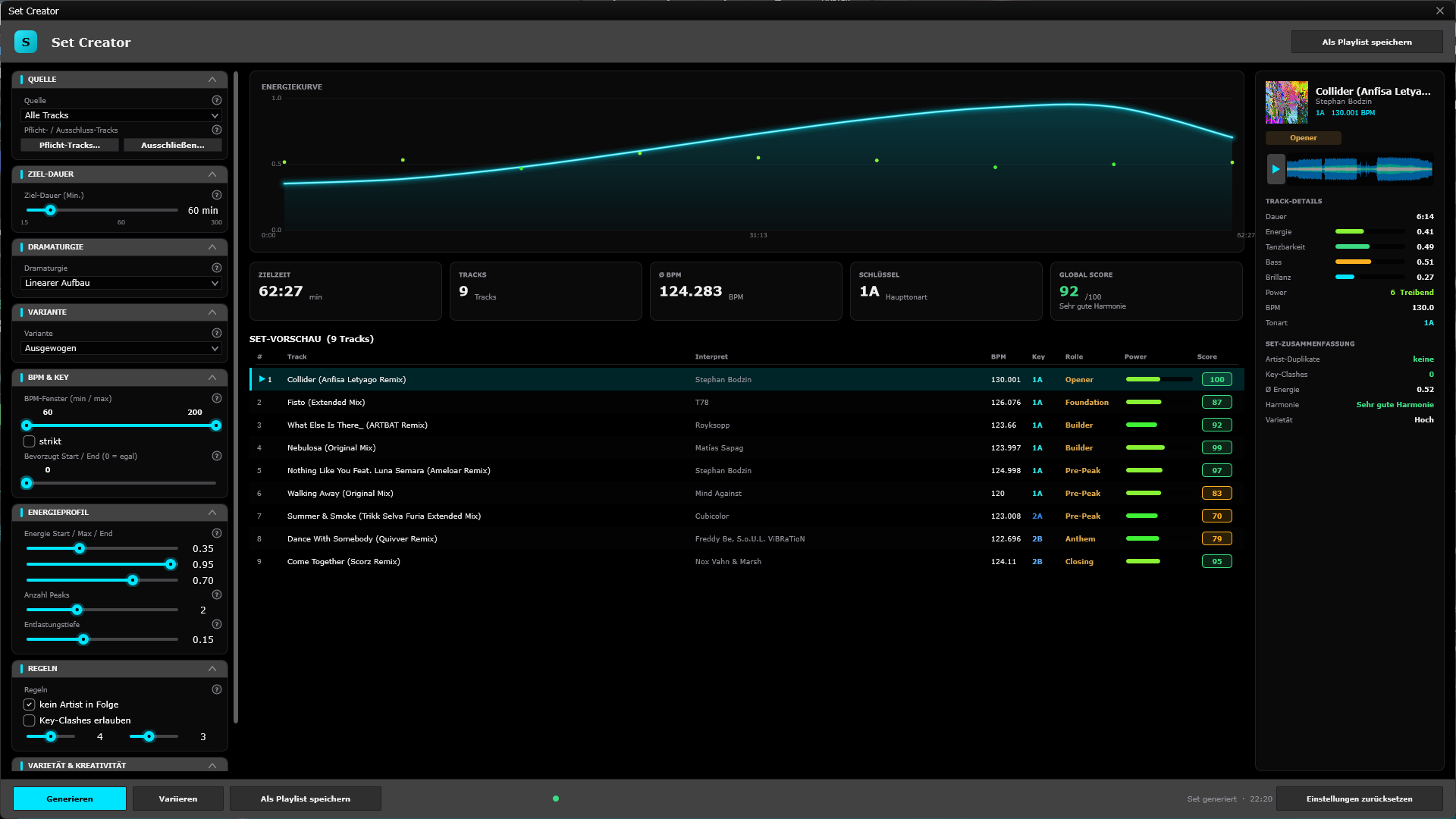Show help for Anzahl Peaks
Viewport: 1456px width, 819px height.
point(217,595)
